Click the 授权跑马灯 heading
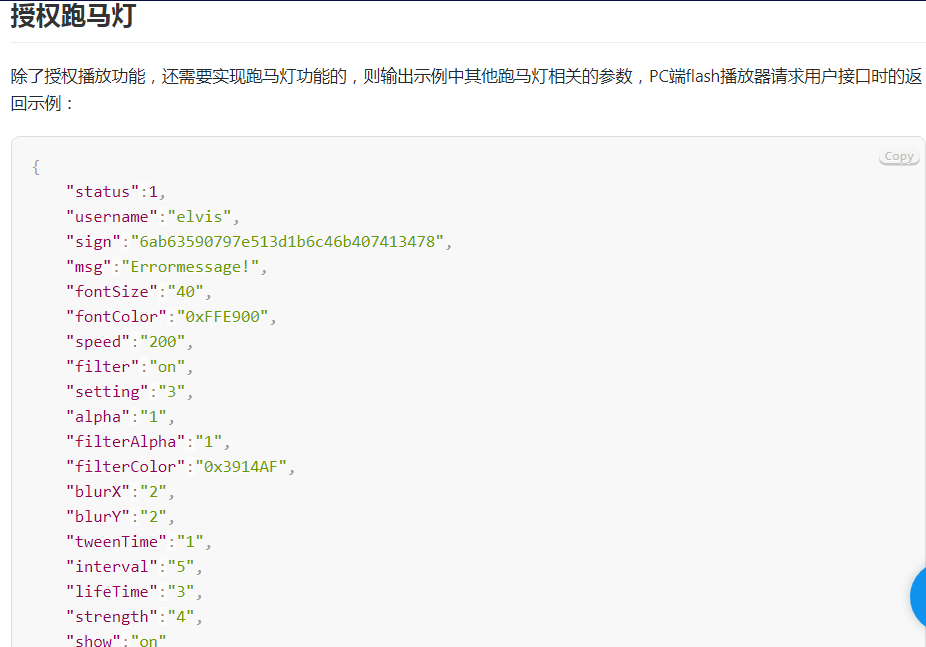The image size is (926, 647). [x=73, y=15]
